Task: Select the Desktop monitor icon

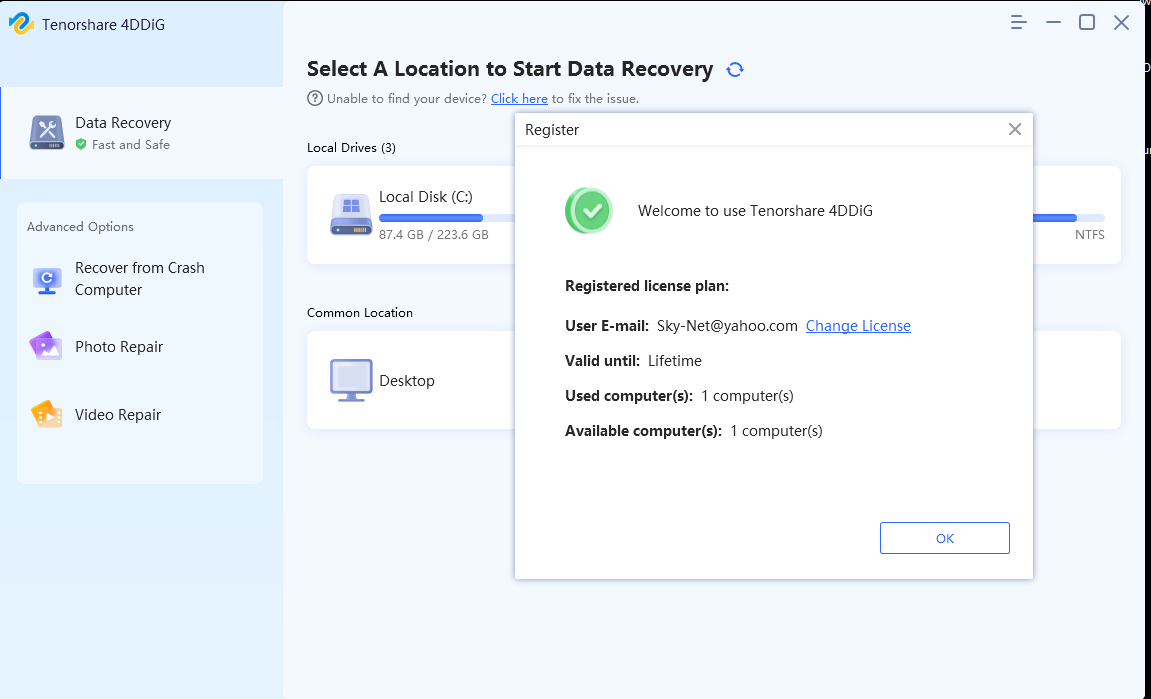Action: coord(351,380)
